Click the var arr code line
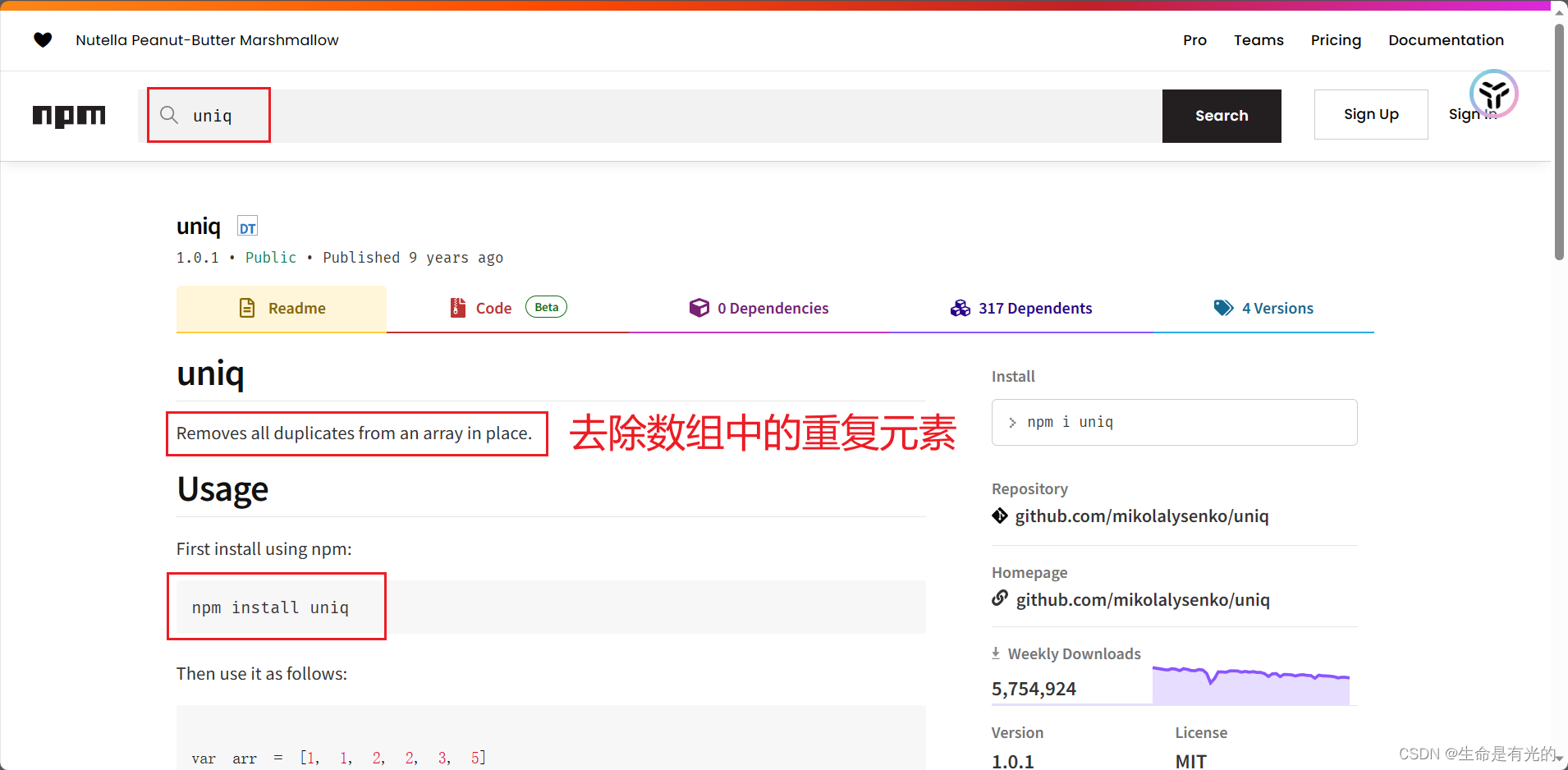Viewport: 1568px width, 770px height. click(339, 758)
